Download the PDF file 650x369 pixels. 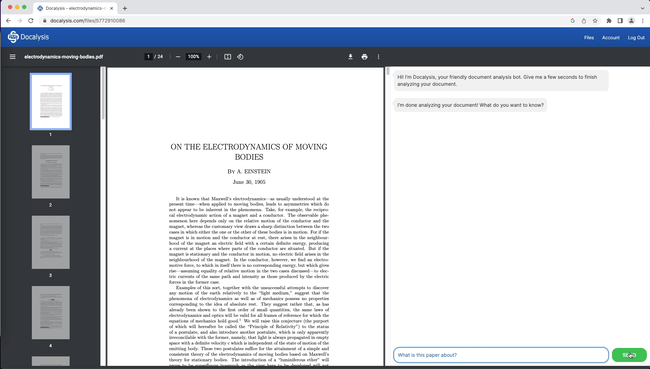coord(350,57)
